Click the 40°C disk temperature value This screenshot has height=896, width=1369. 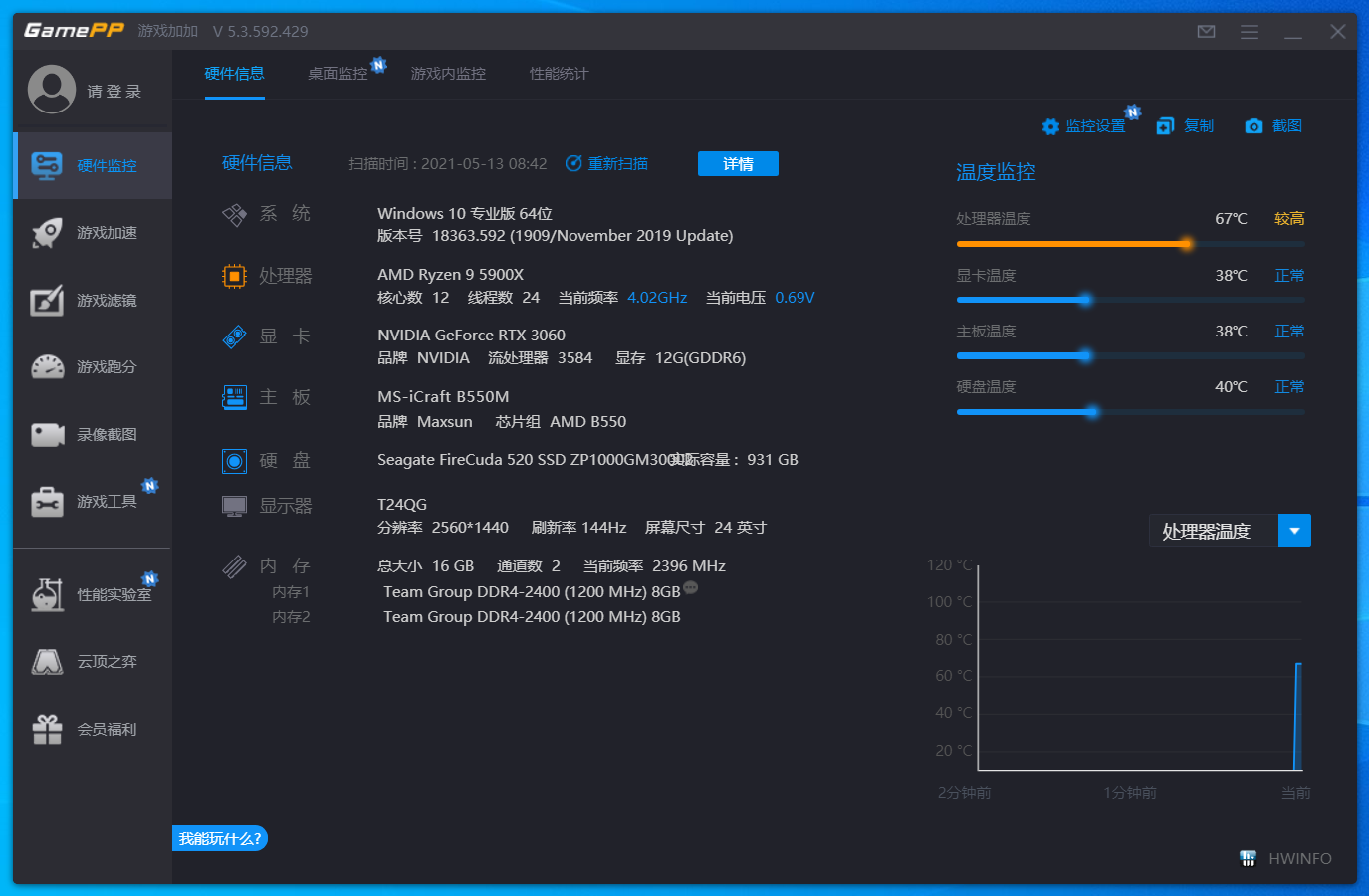tap(1231, 386)
